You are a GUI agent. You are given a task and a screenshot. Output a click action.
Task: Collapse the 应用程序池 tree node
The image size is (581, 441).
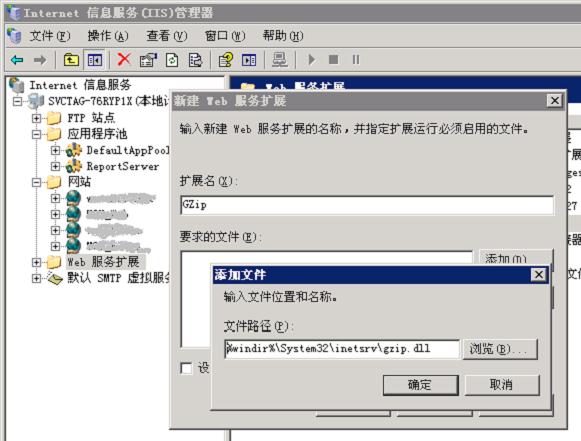36,134
